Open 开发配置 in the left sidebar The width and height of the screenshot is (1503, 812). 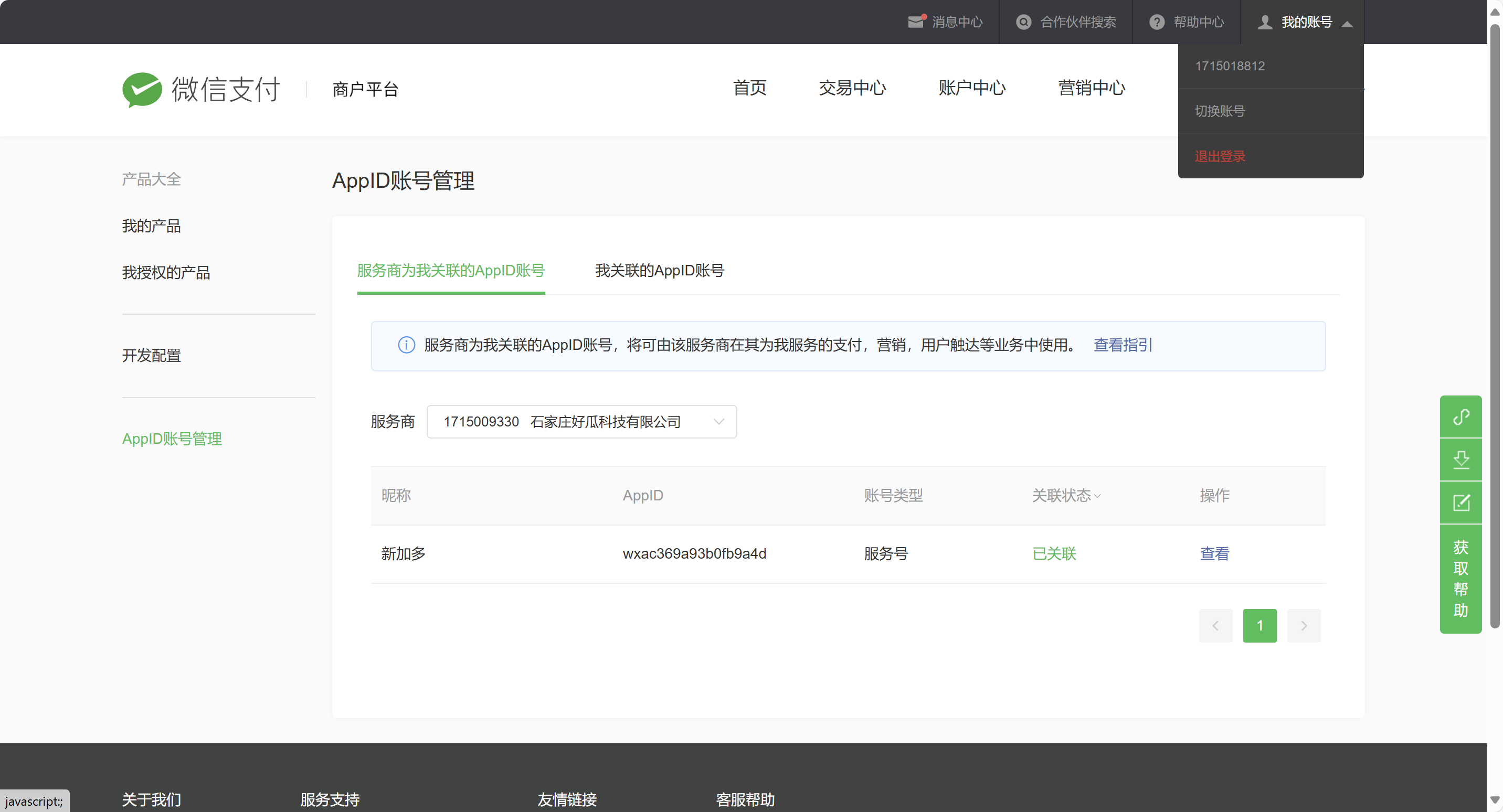click(151, 356)
